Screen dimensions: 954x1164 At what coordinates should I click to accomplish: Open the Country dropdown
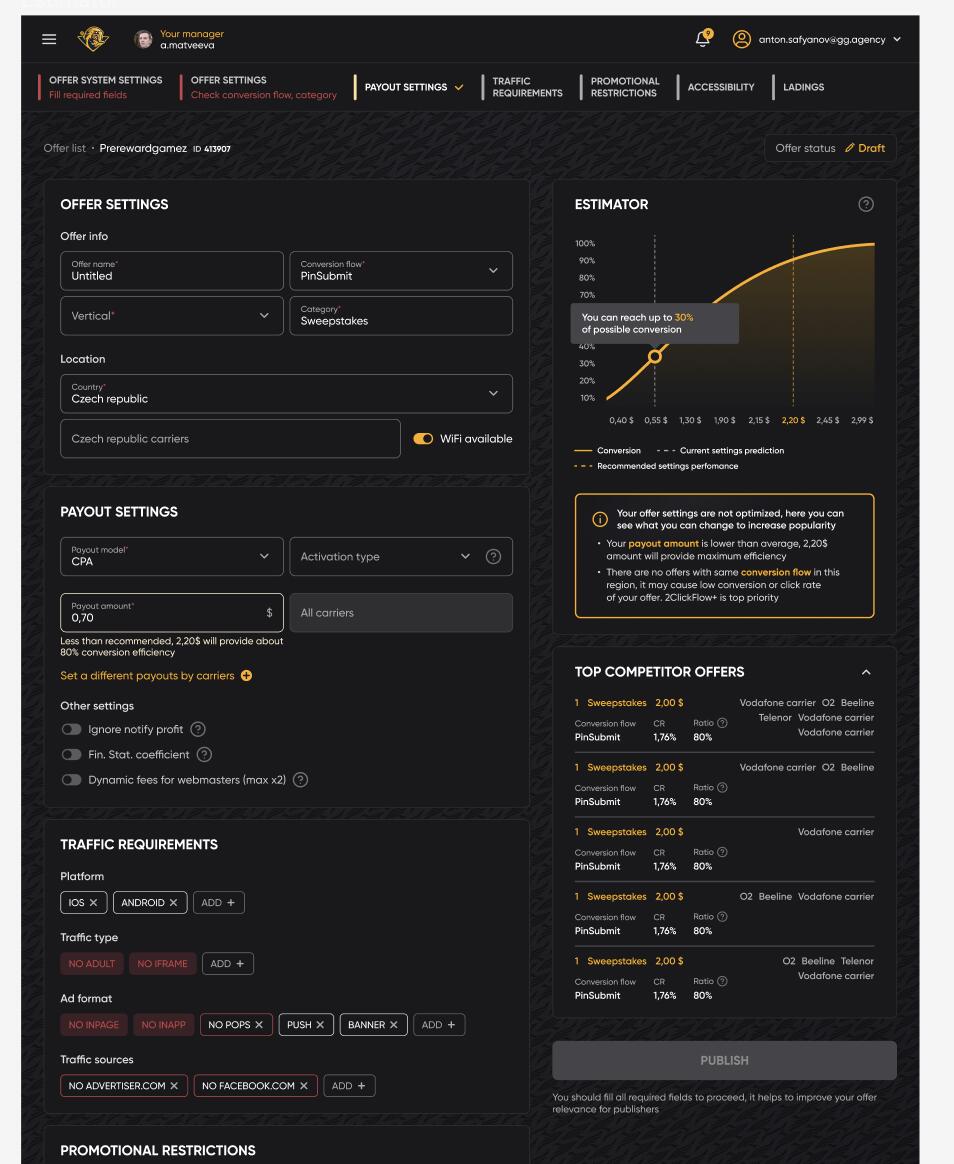click(x=286, y=393)
